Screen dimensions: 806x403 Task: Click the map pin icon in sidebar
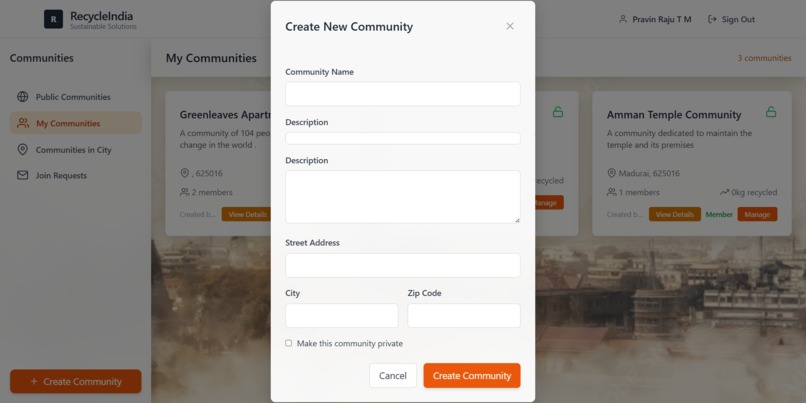point(23,150)
